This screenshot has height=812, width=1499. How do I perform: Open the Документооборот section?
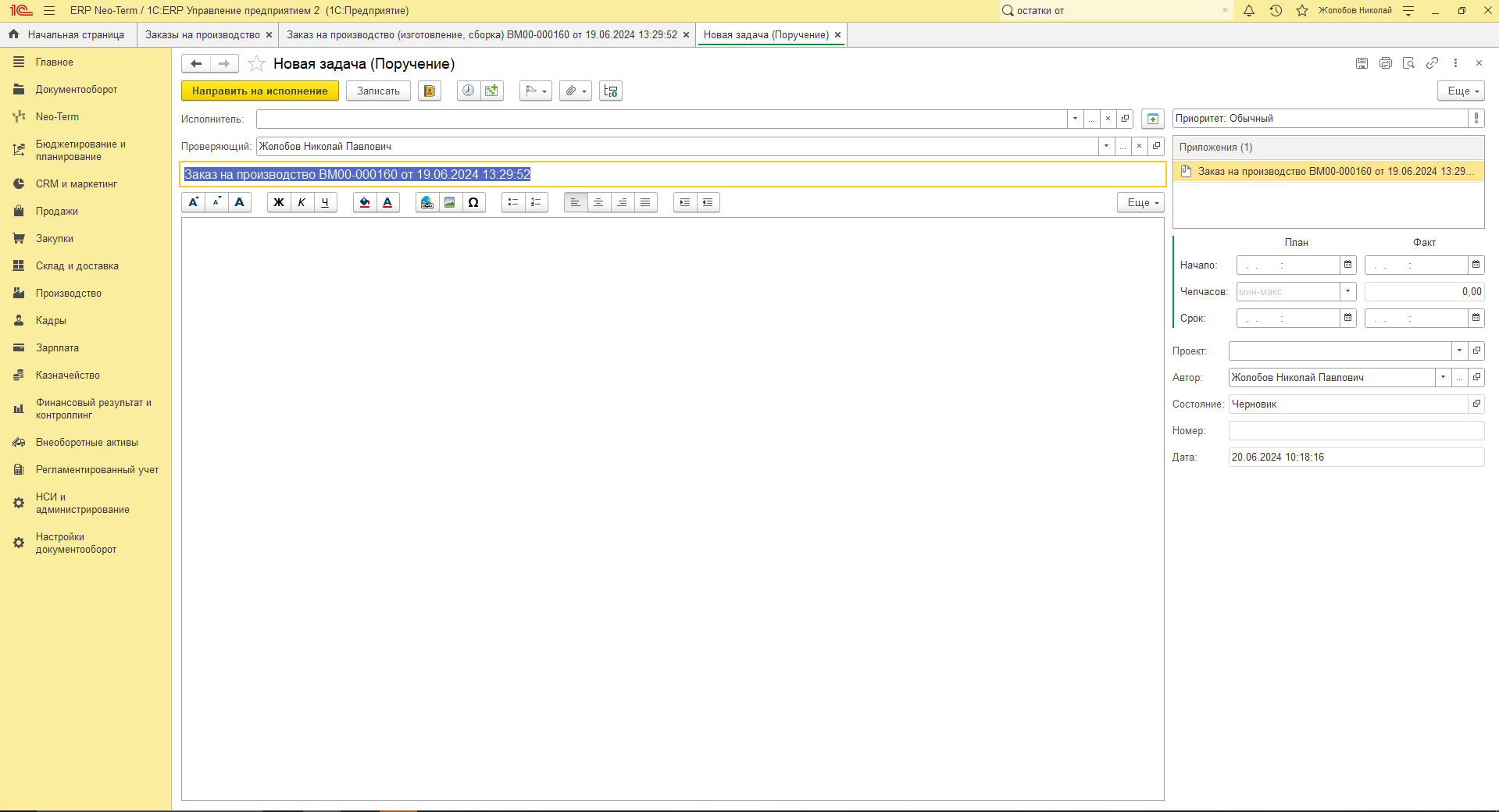77,89
